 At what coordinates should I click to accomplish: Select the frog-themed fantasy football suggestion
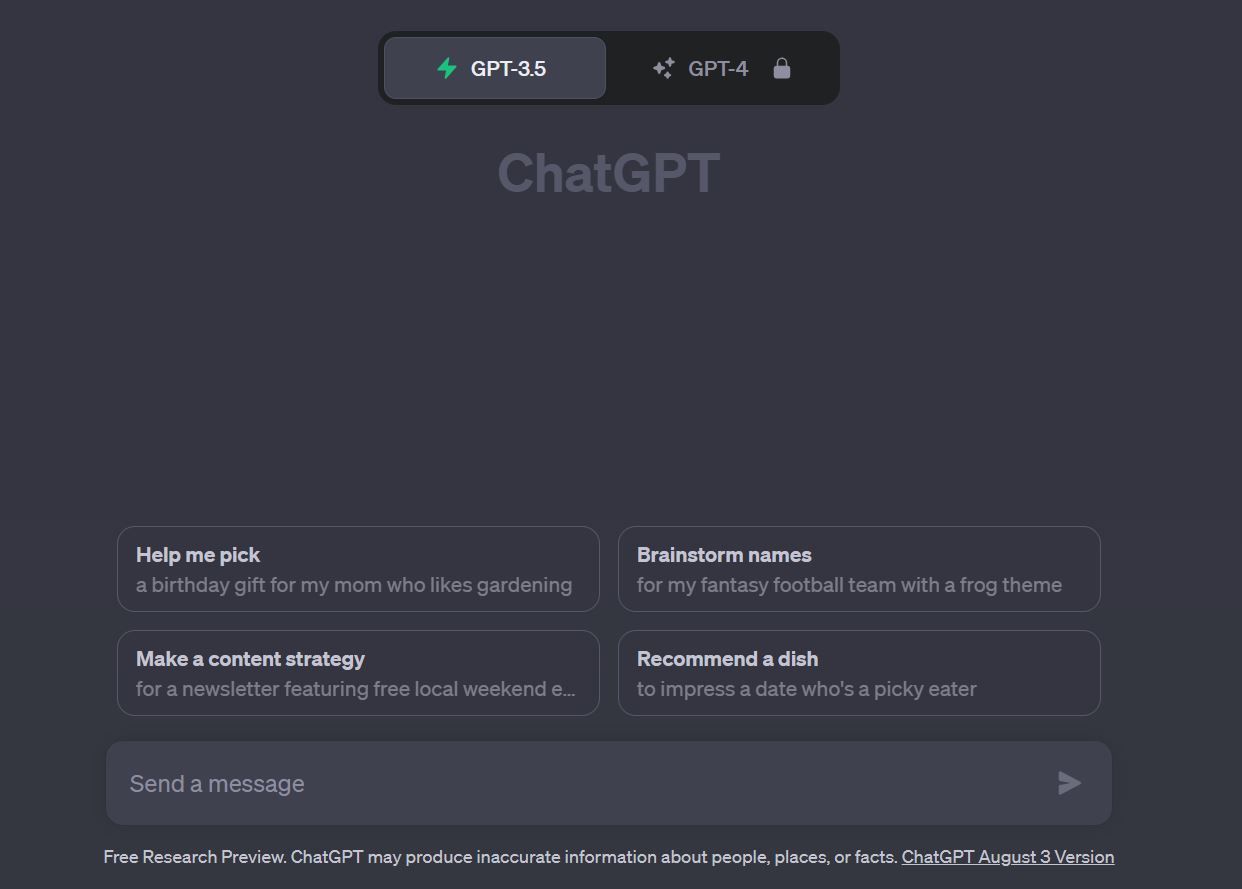[847, 585]
